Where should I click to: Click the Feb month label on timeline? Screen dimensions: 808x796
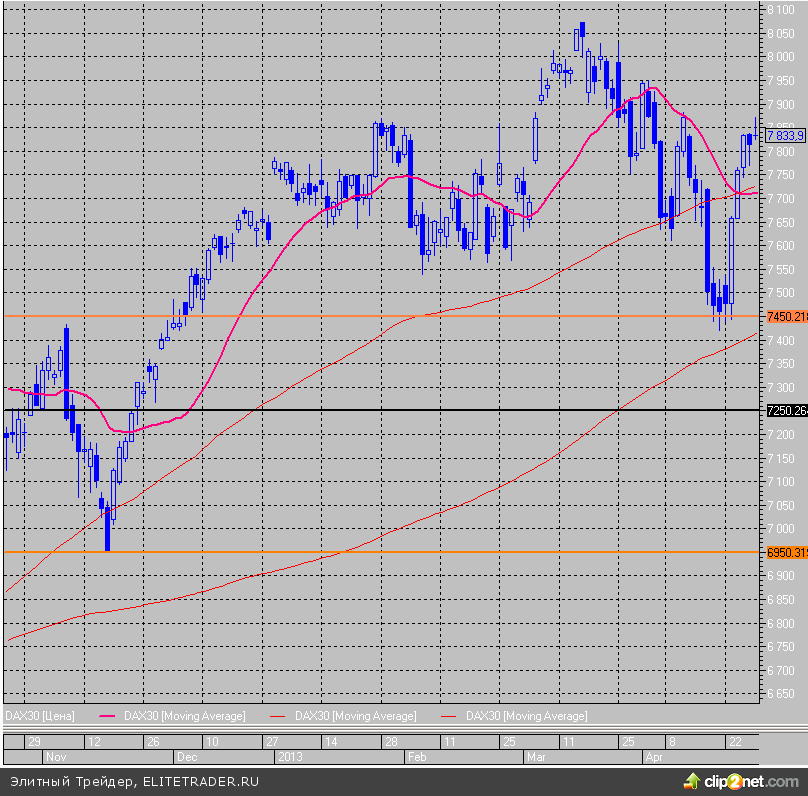point(417,757)
